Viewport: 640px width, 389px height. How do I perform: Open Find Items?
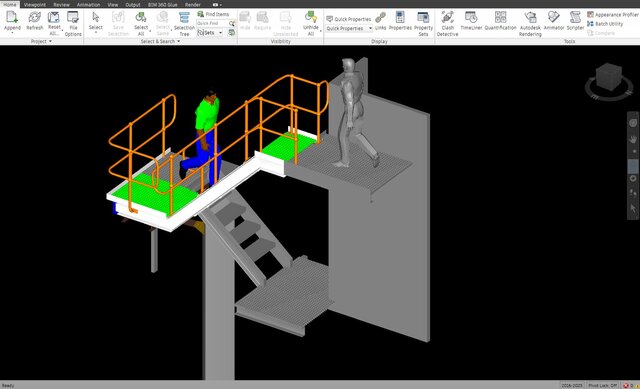213,14
